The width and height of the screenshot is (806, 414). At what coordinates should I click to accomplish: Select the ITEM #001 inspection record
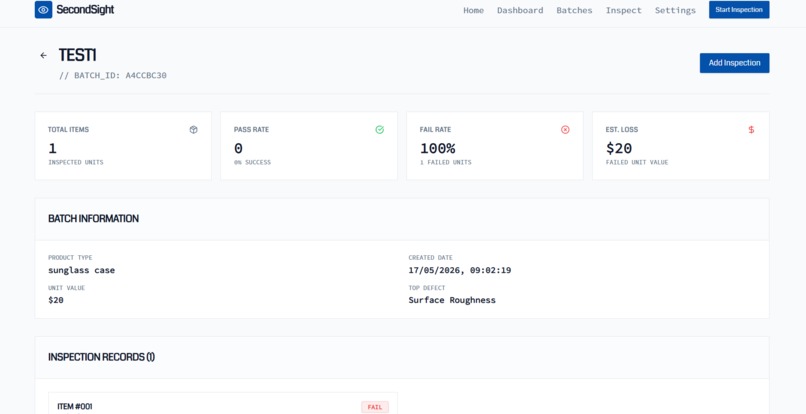223,403
